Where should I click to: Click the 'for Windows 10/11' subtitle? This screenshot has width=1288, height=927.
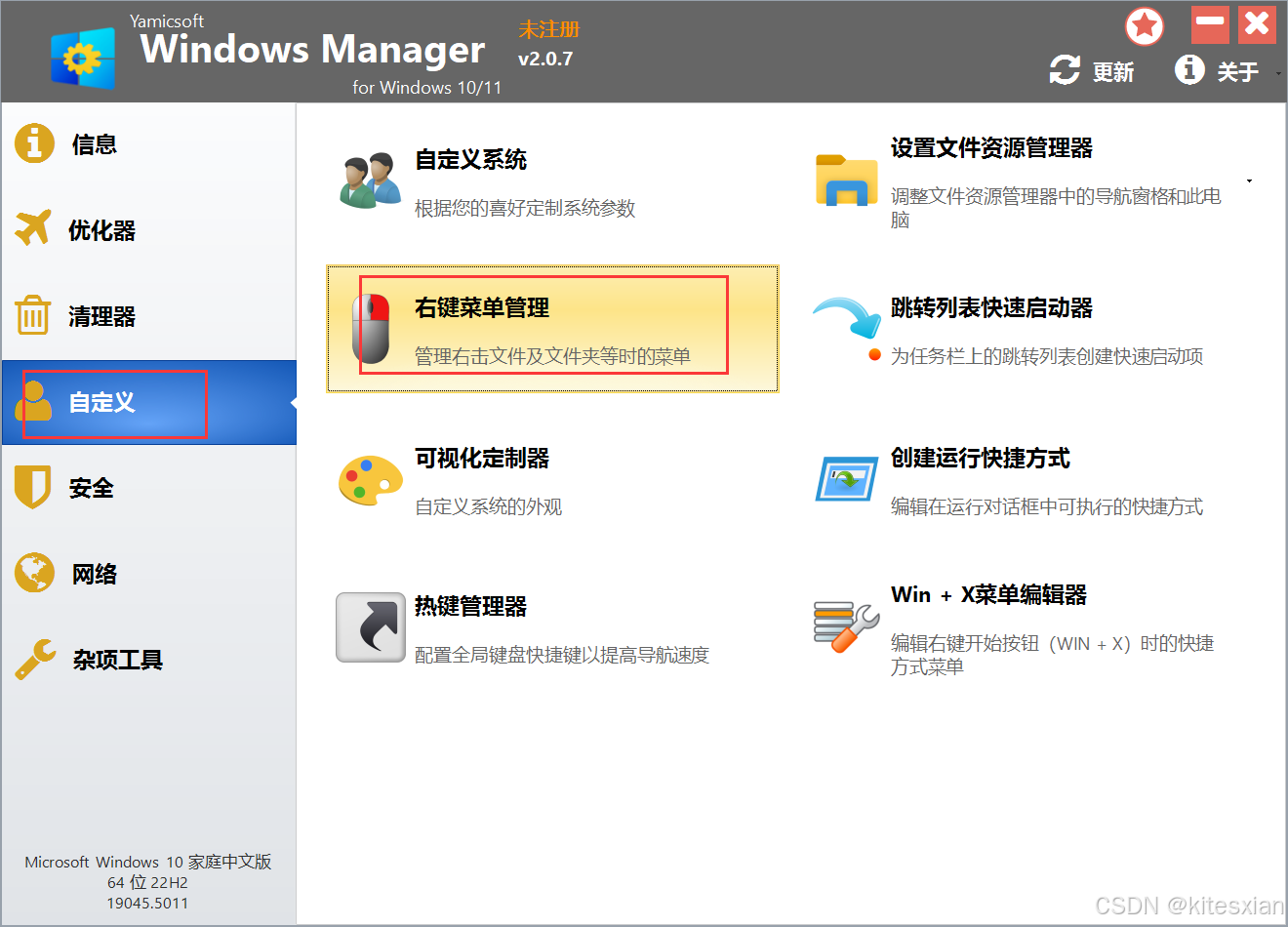(x=427, y=87)
